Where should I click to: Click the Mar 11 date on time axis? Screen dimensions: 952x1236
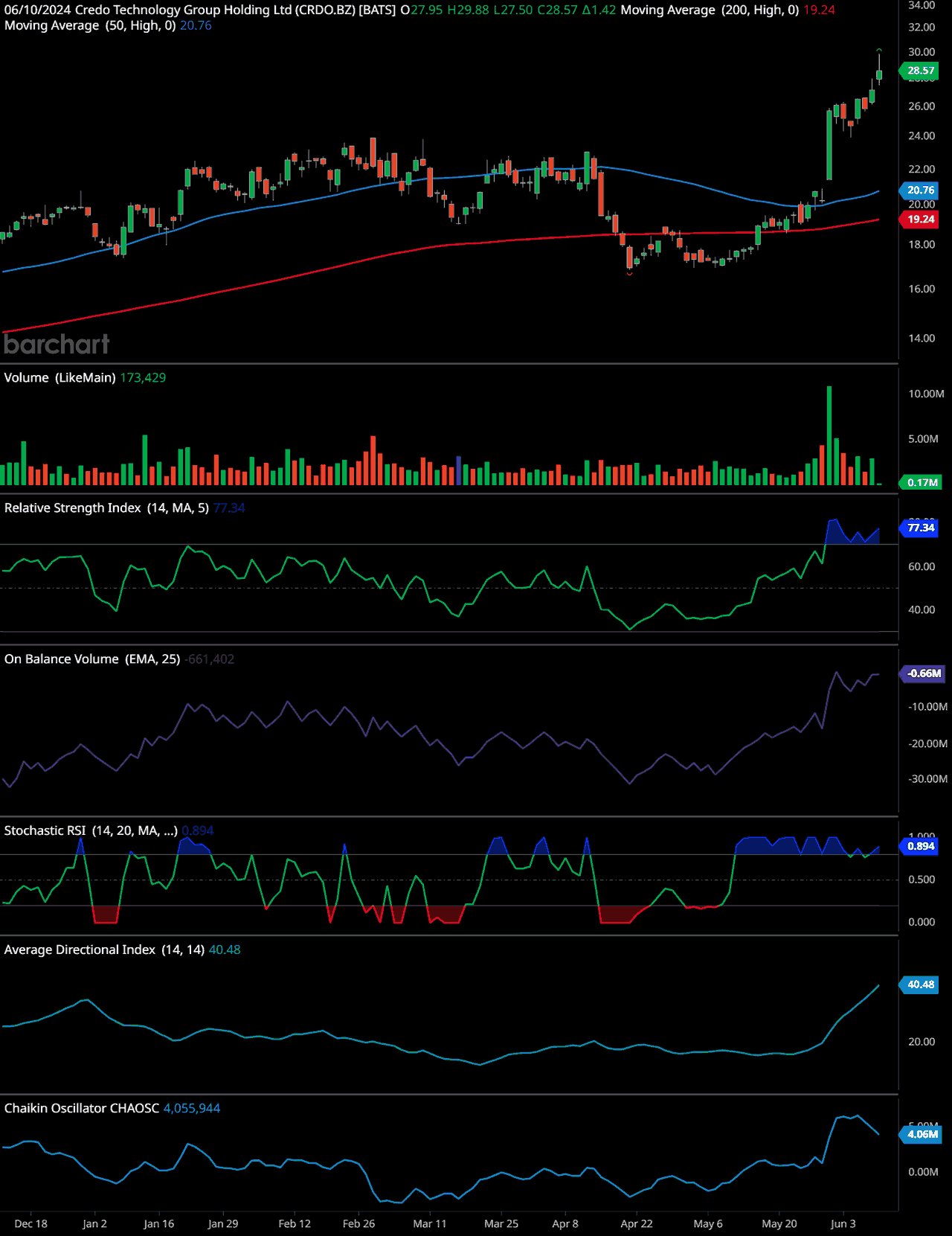tap(430, 1223)
